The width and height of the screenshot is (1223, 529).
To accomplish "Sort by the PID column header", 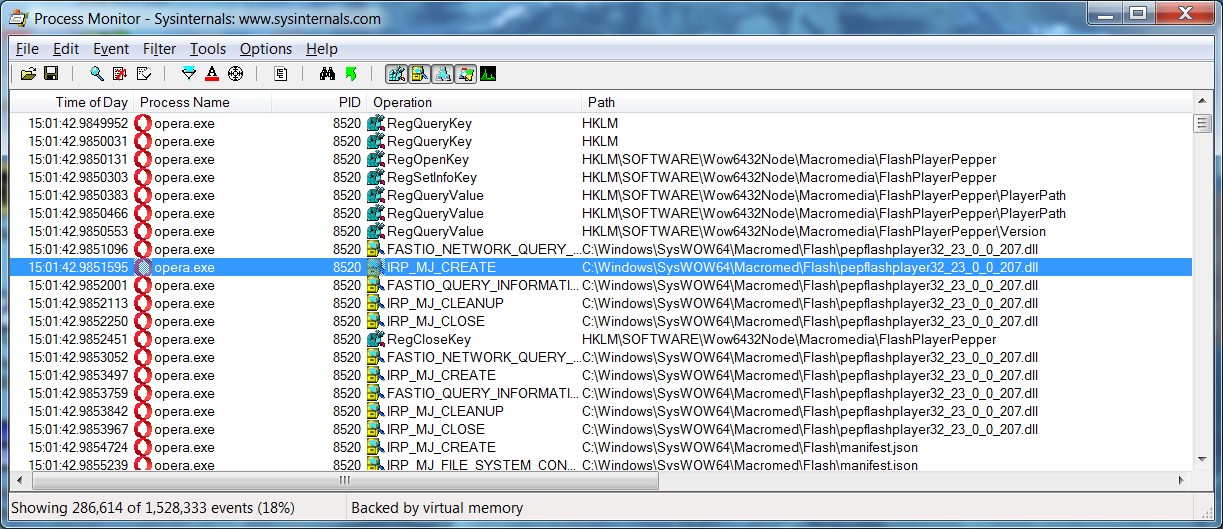I will tap(319, 102).
